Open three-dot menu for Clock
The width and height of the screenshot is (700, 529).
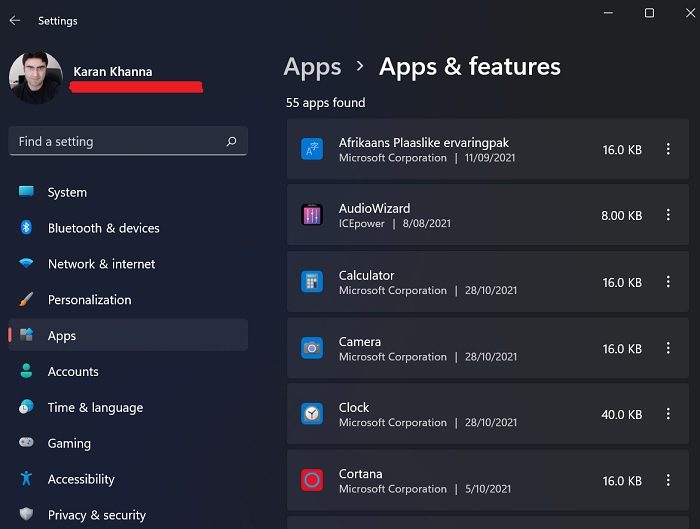coord(668,414)
